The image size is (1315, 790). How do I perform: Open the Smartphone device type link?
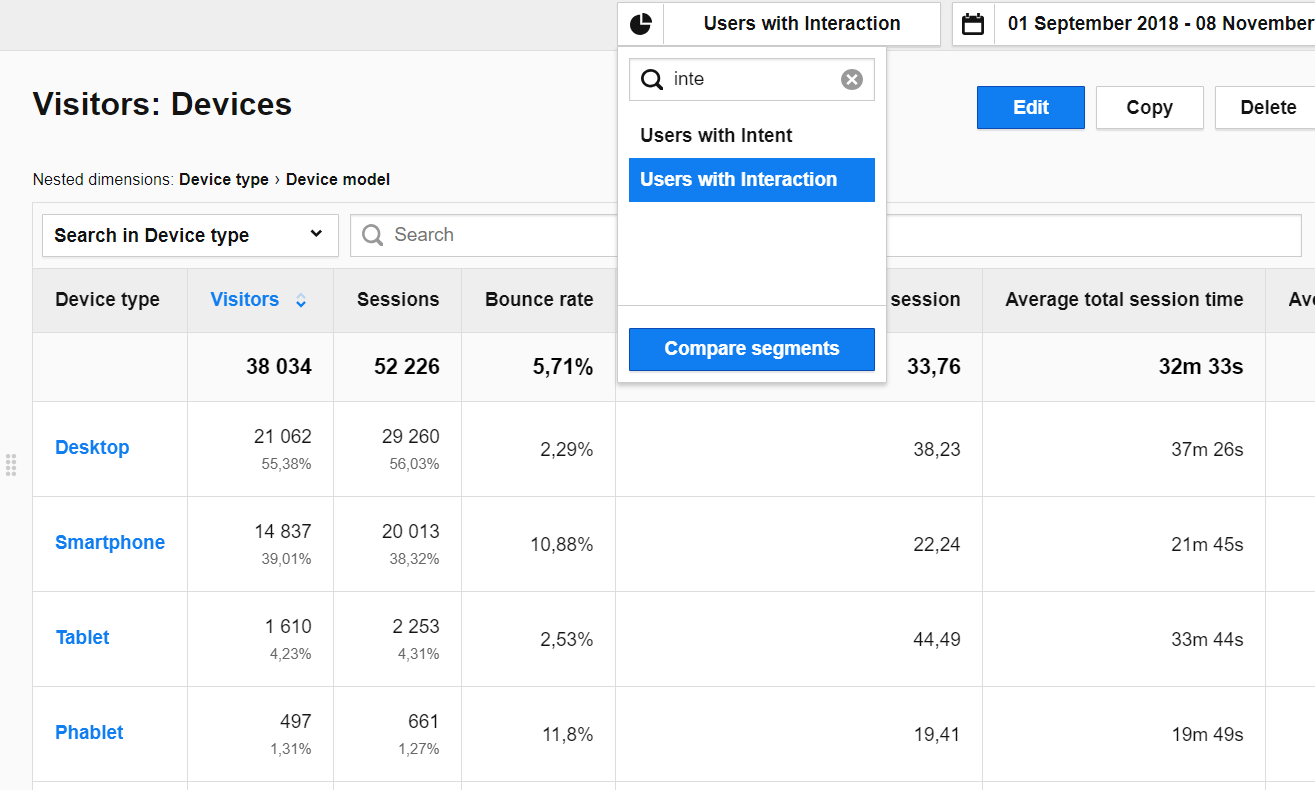pos(110,543)
